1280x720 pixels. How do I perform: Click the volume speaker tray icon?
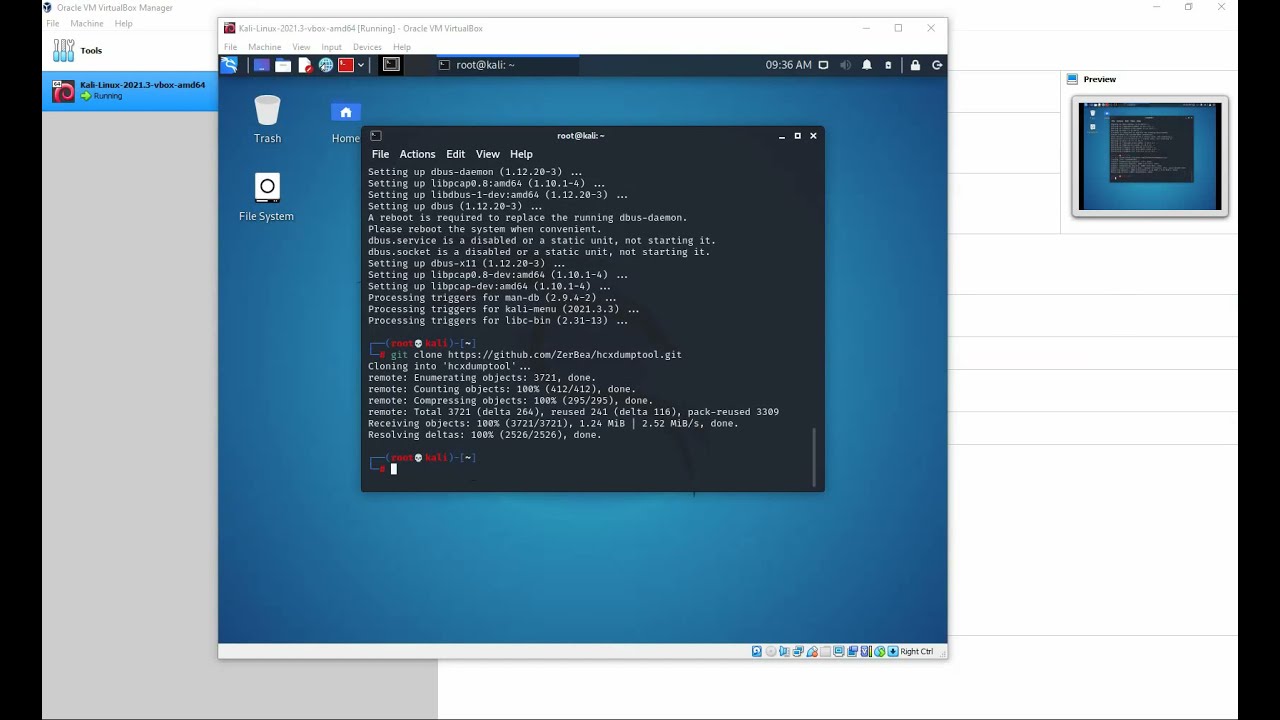tap(845, 65)
